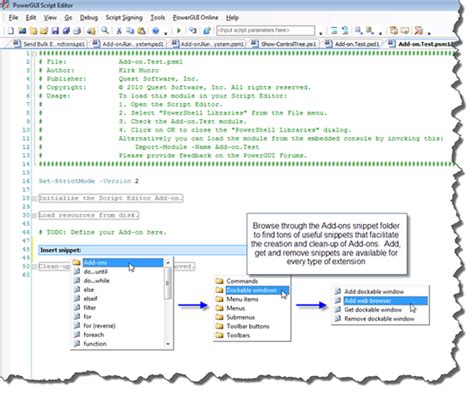
Task: Click the Paste clipboard icon
Action: pyautogui.click(x=141, y=31)
